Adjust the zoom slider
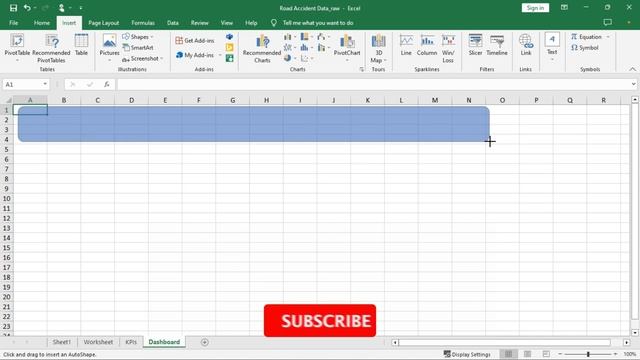The height and width of the screenshot is (360, 640). pyautogui.click(x=588, y=354)
